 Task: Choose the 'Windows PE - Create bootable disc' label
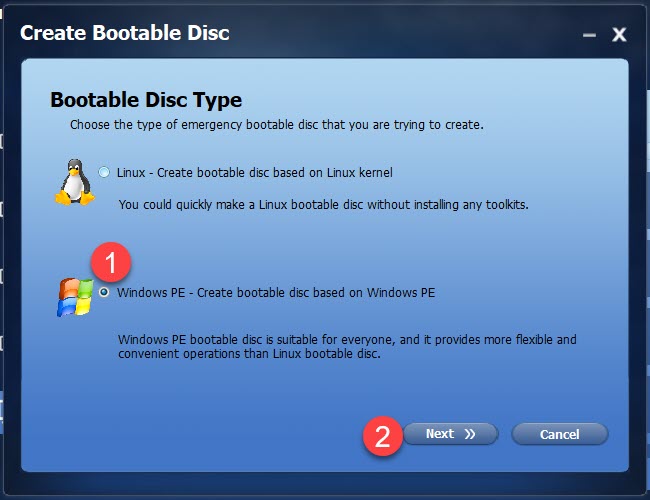276,293
